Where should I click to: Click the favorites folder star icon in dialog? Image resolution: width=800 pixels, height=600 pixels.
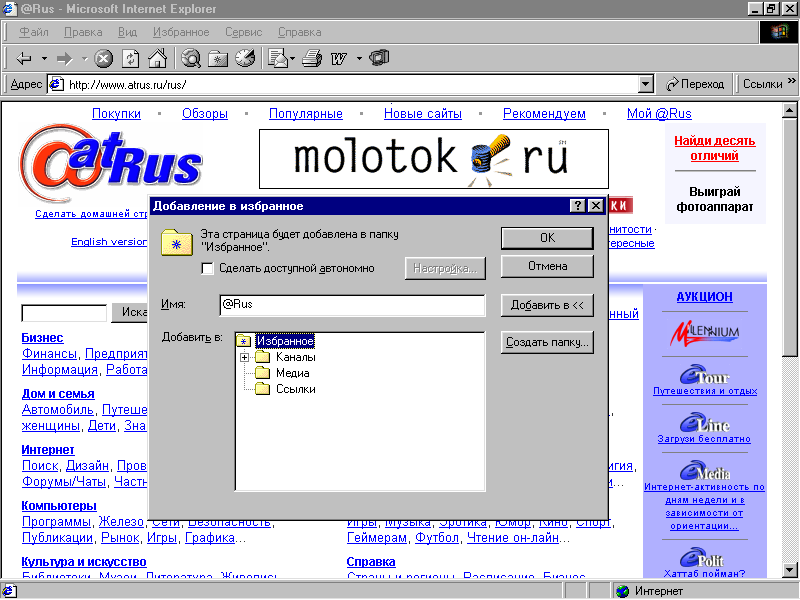pos(177,242)
